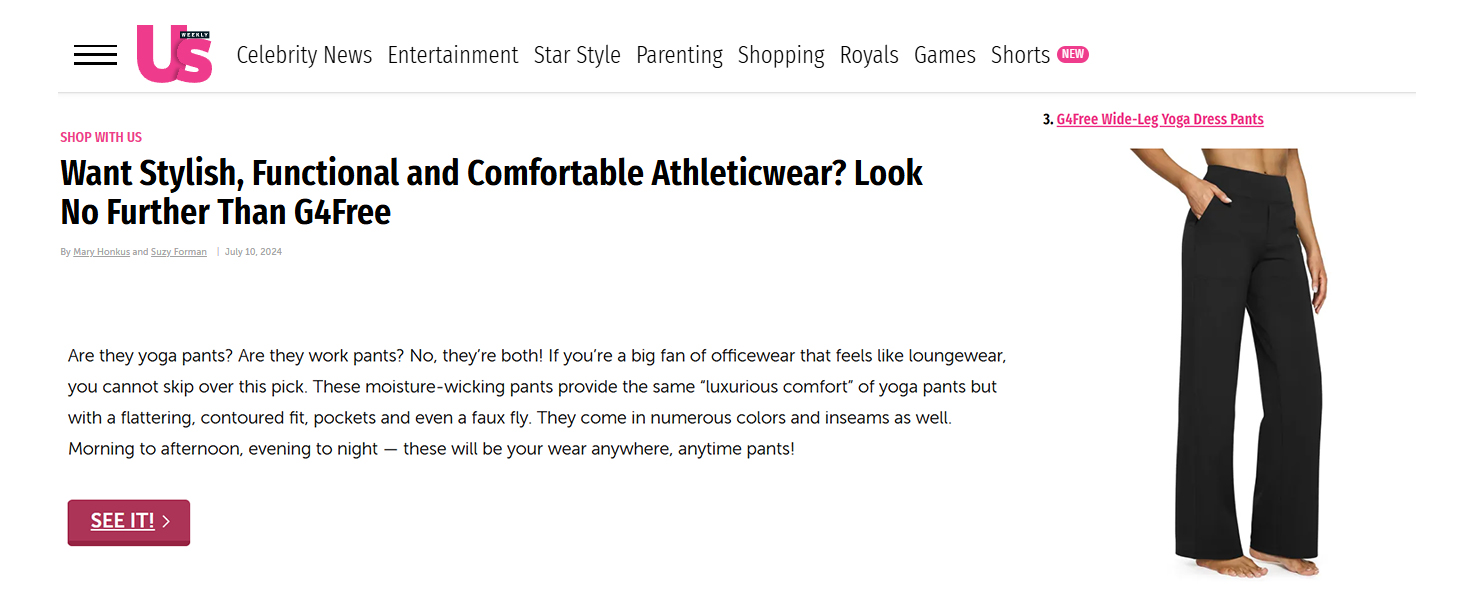Click the Games nav item
Image resolution: width=1464 pixels, height=600 pixels.
pyautogui.click(x=944, y=55)
